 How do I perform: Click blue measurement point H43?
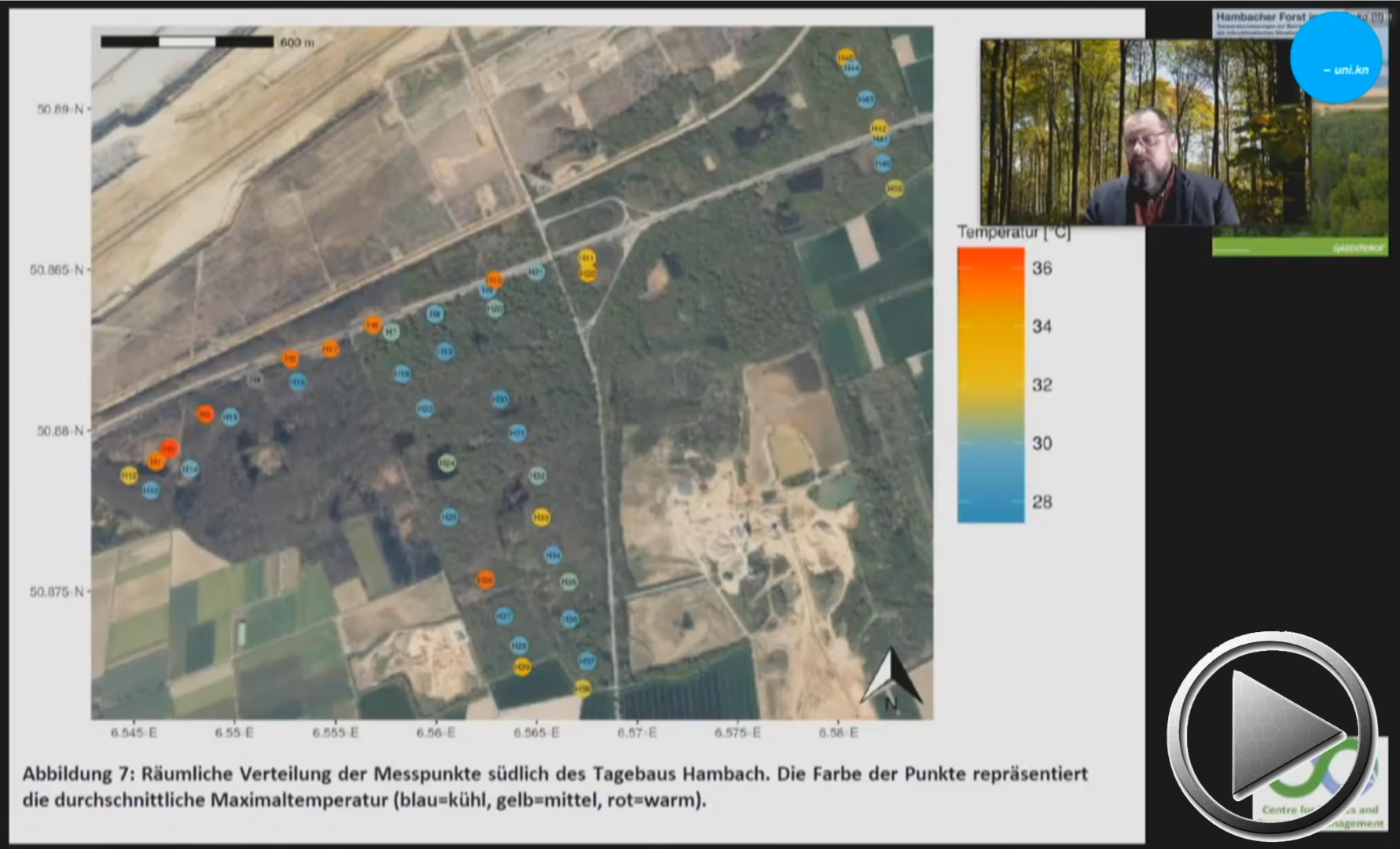point(865,99)
